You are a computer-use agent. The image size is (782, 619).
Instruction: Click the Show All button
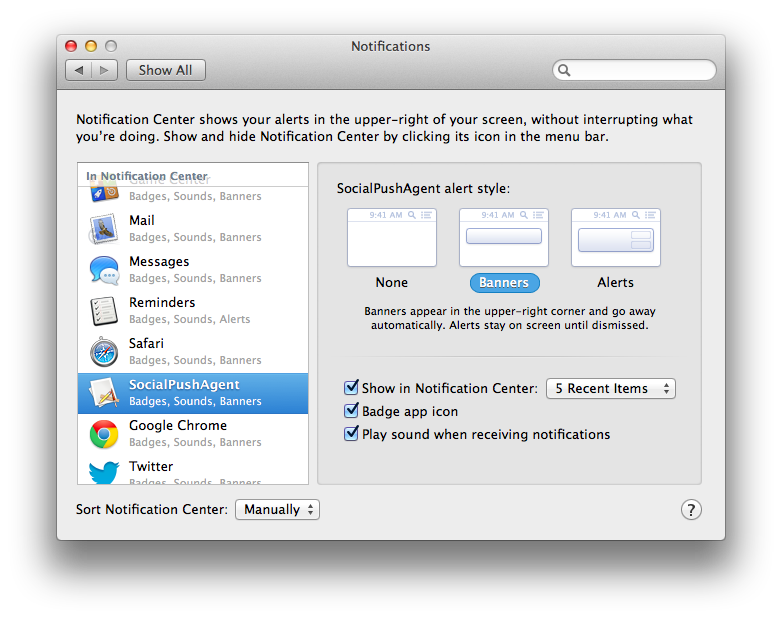click(x=166, y=70)
